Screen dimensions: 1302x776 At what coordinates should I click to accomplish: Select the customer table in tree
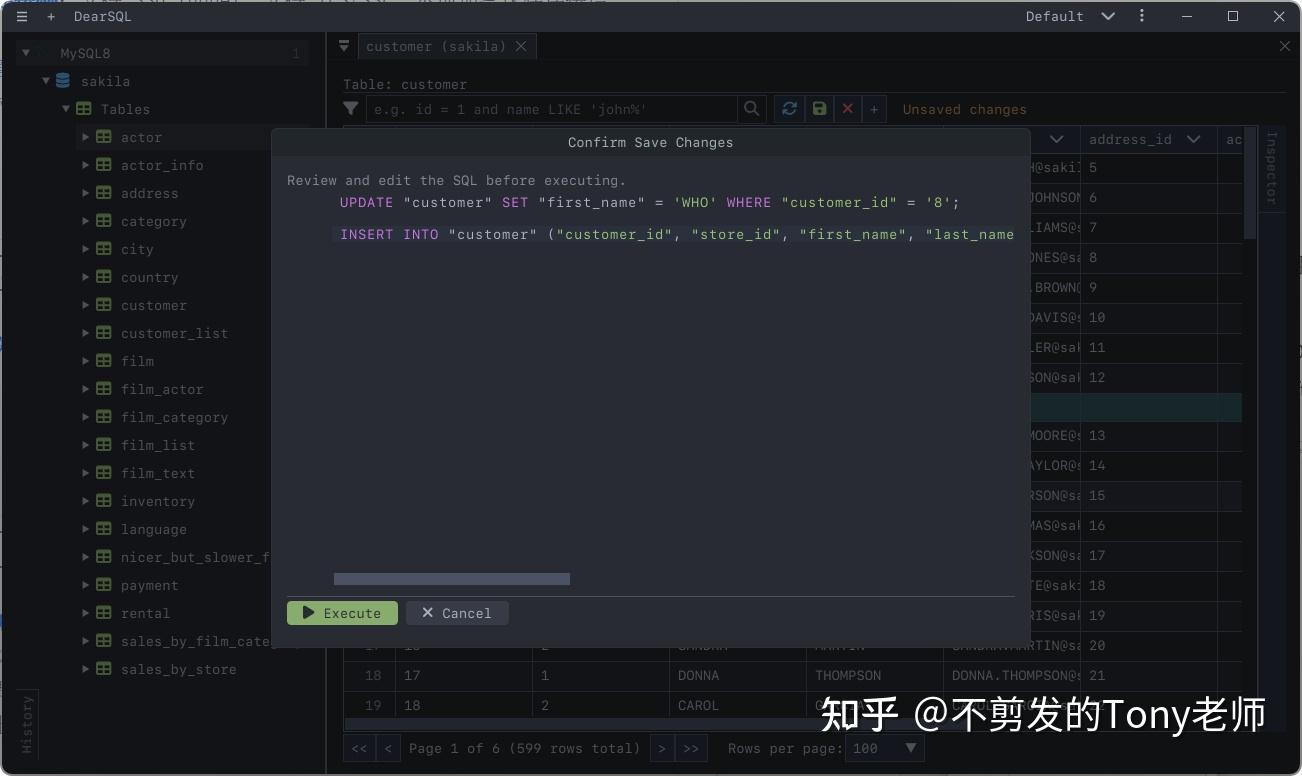pyautogui.click(x=154, y=305)
